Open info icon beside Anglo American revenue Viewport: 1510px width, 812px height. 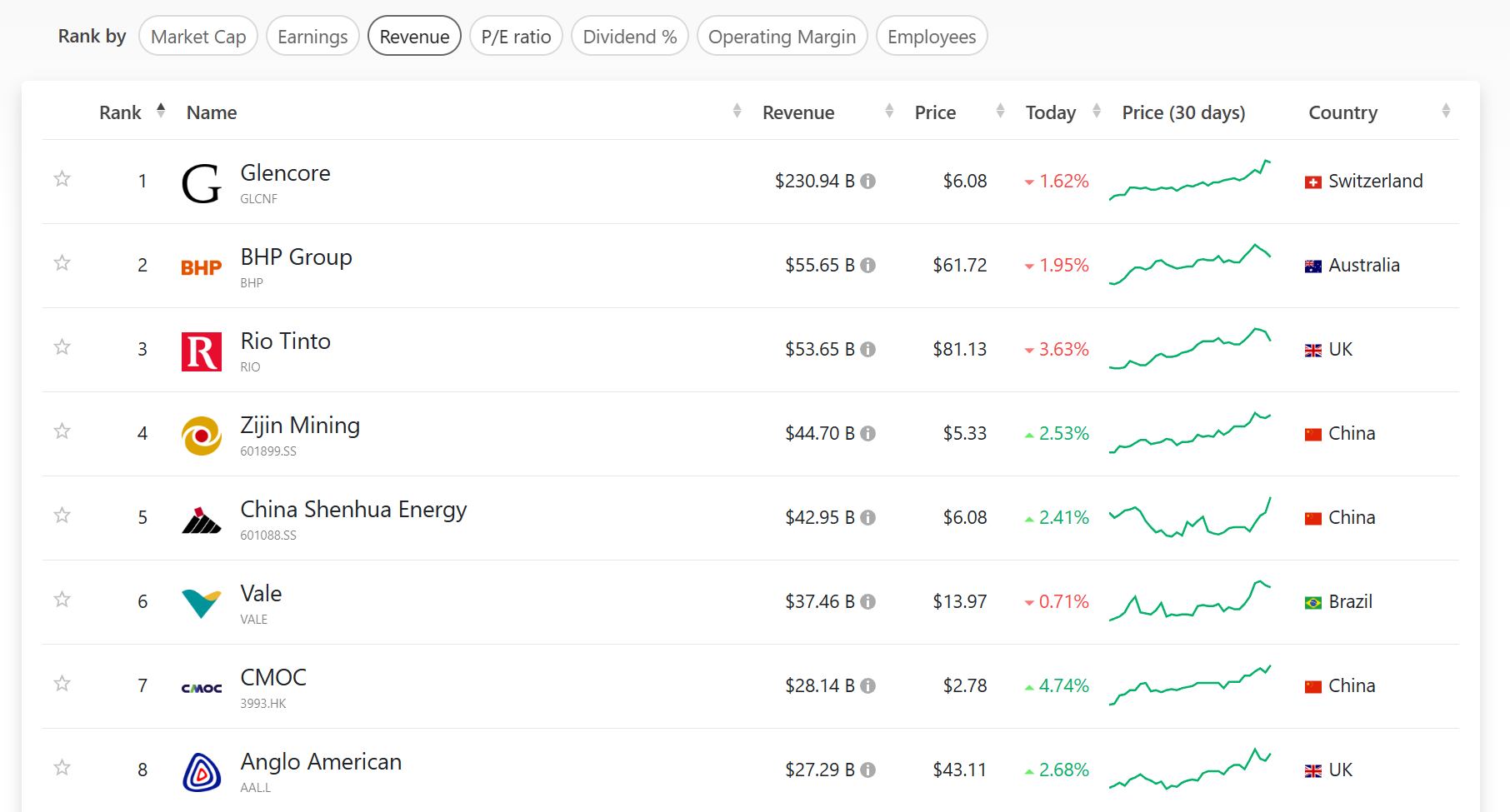[x=867, y=770]
